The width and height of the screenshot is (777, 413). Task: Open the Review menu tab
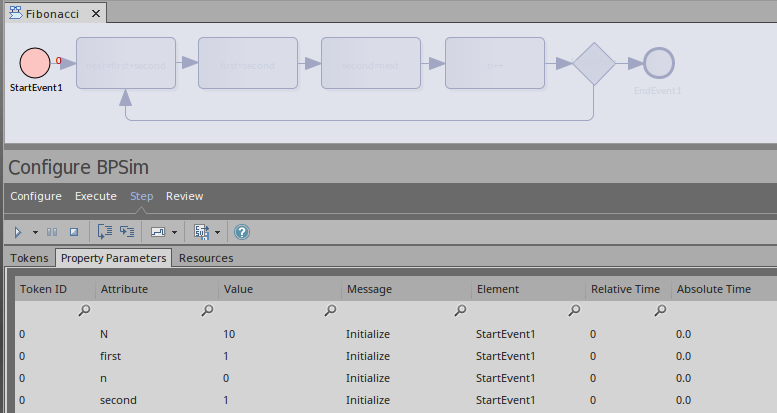pyautogui.click(x=184, y=196)
